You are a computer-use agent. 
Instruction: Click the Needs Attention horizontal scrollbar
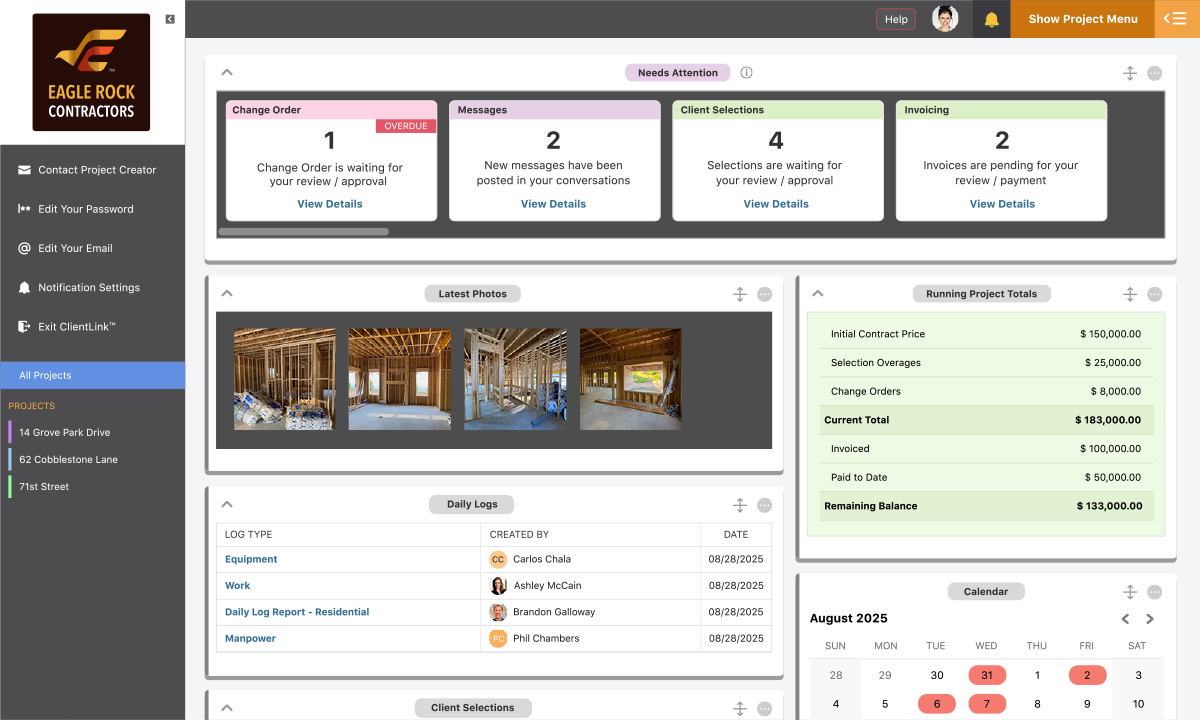coord(304,232)
